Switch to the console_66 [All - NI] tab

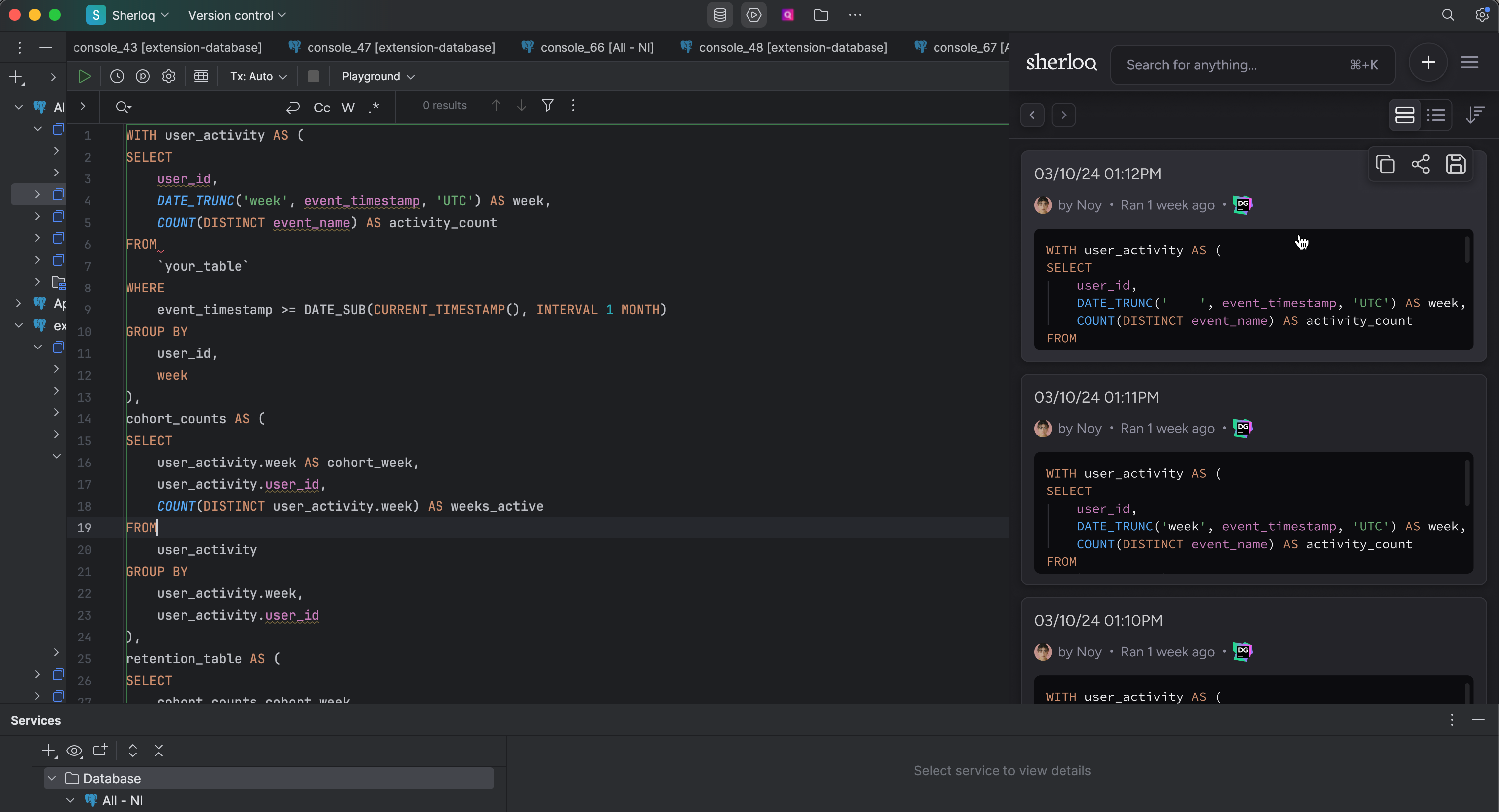point(588,47)
